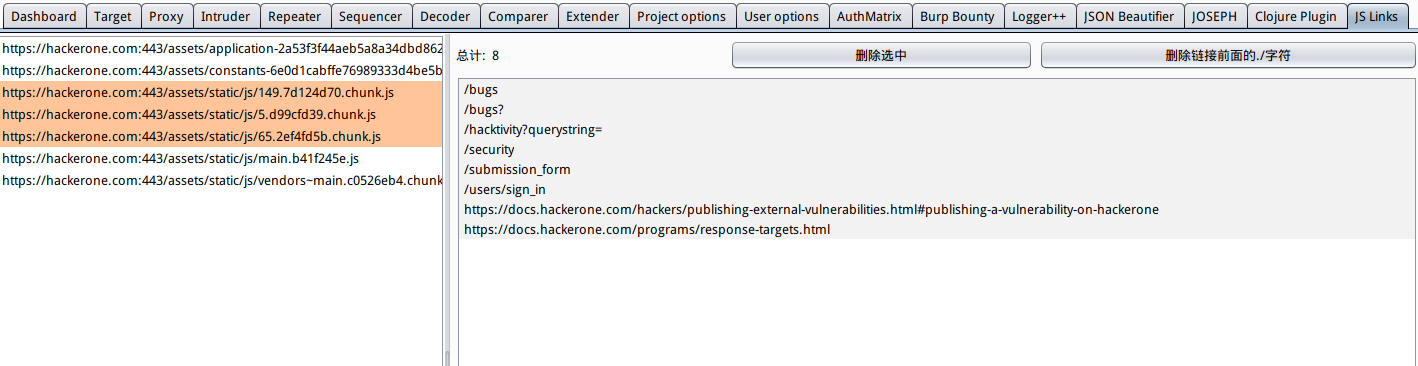Select the /security link entry

(x=938, y=150)
